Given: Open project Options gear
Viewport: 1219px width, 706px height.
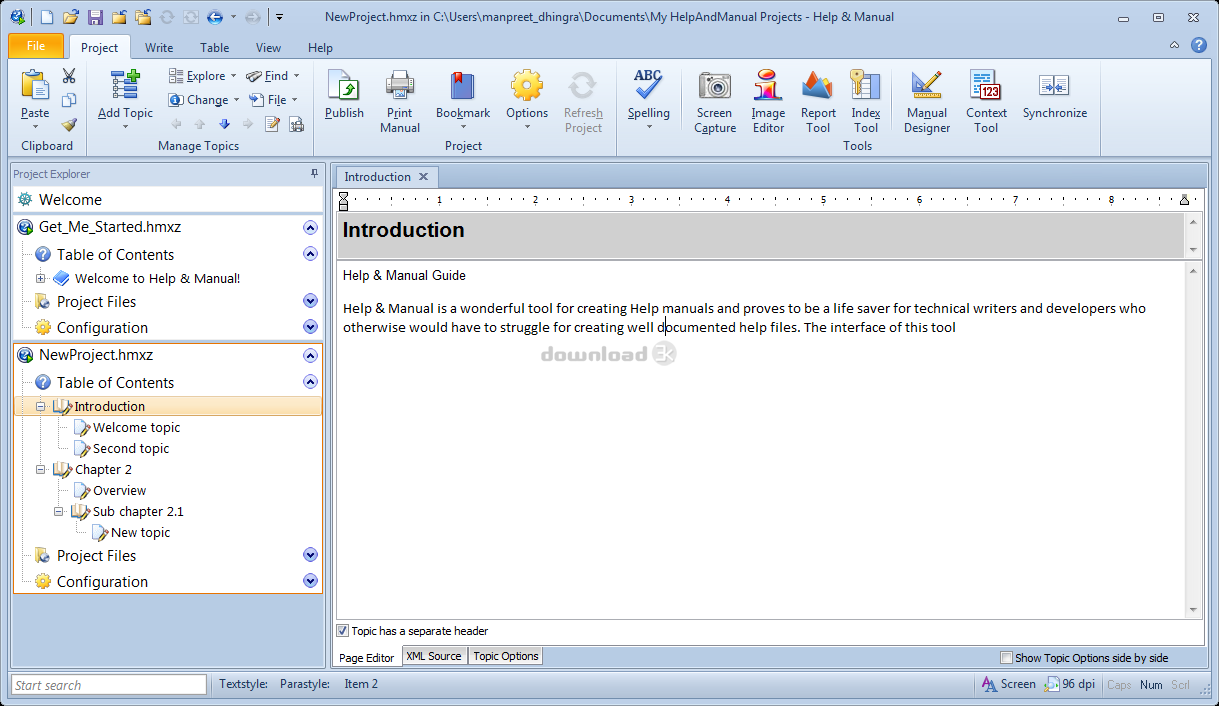Looking at the screenshot, I should tap(526, 85).
